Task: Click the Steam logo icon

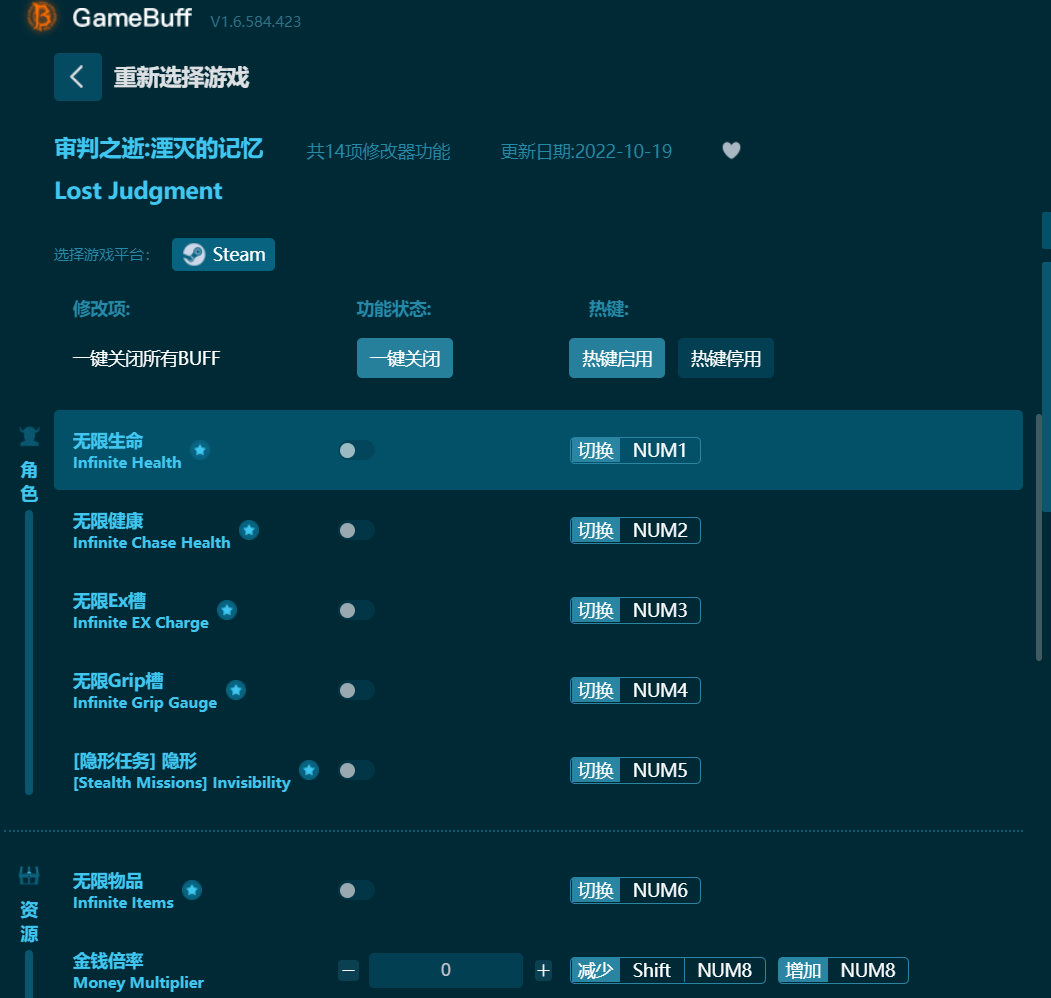Action: click(x=194, y=255)
